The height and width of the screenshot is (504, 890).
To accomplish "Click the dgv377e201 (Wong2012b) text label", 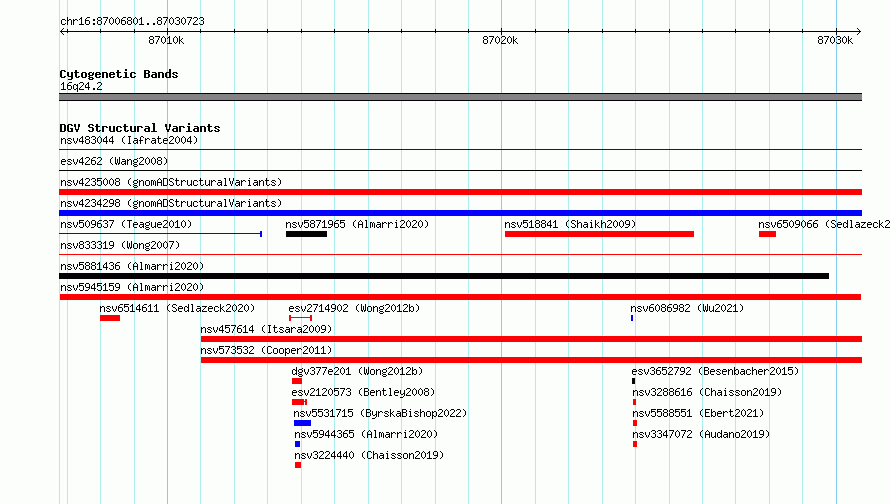I will pyautogui.click(x=357, y=371).
